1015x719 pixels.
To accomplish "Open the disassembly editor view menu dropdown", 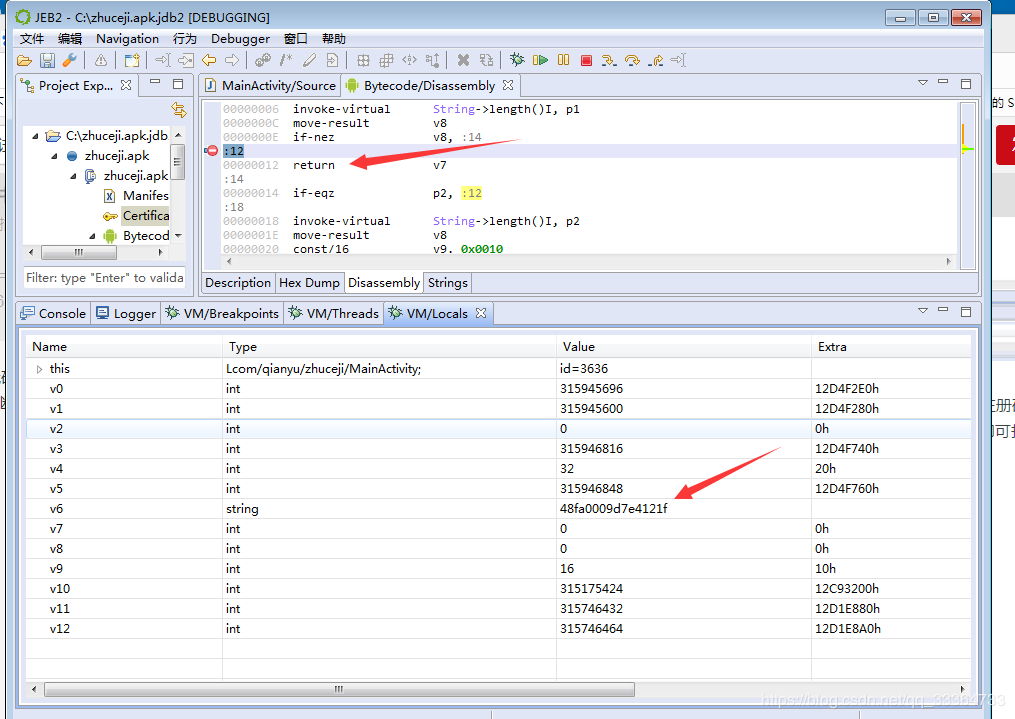I will [x=922, y=83].
